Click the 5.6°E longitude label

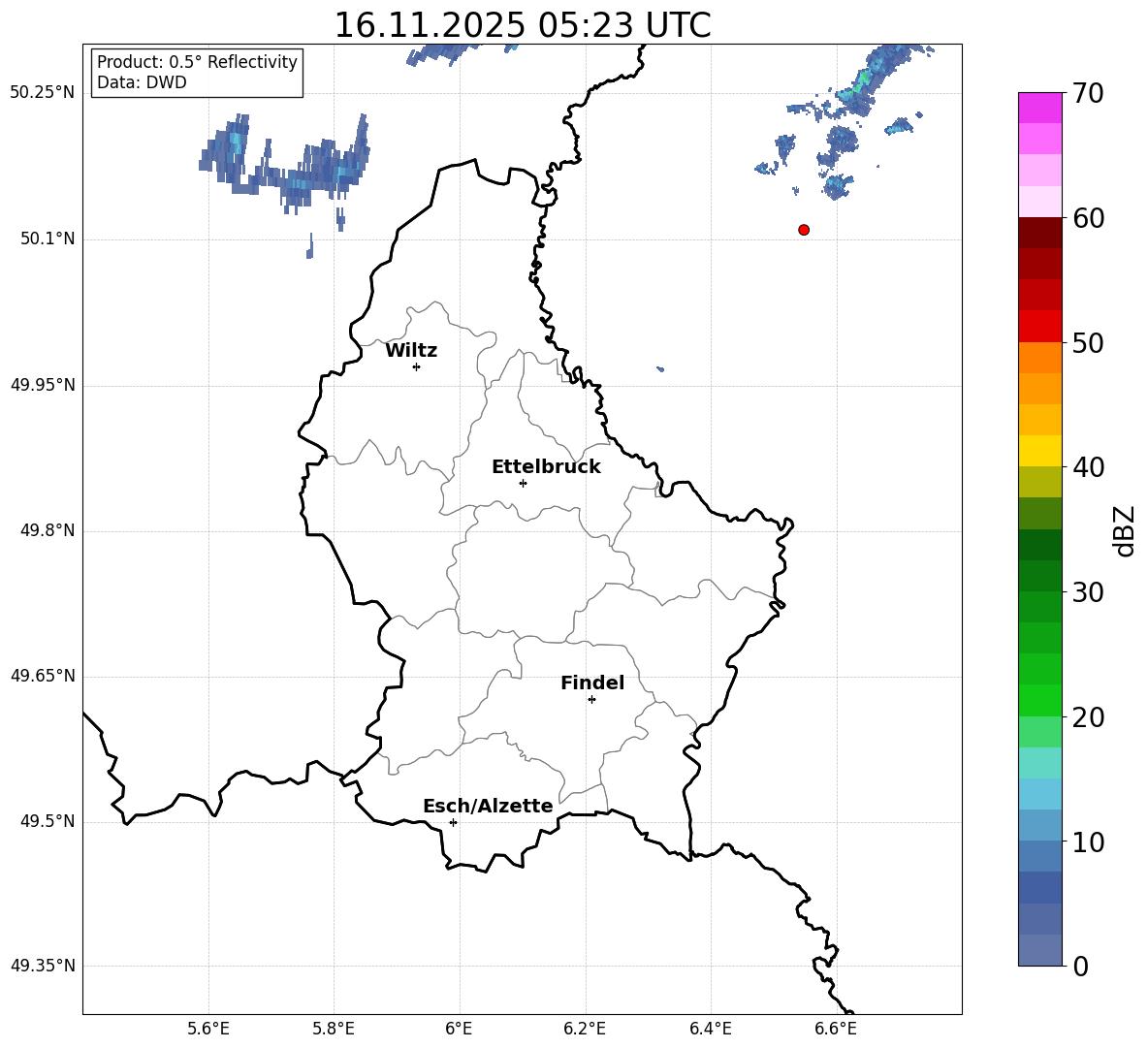(208, 1029)
